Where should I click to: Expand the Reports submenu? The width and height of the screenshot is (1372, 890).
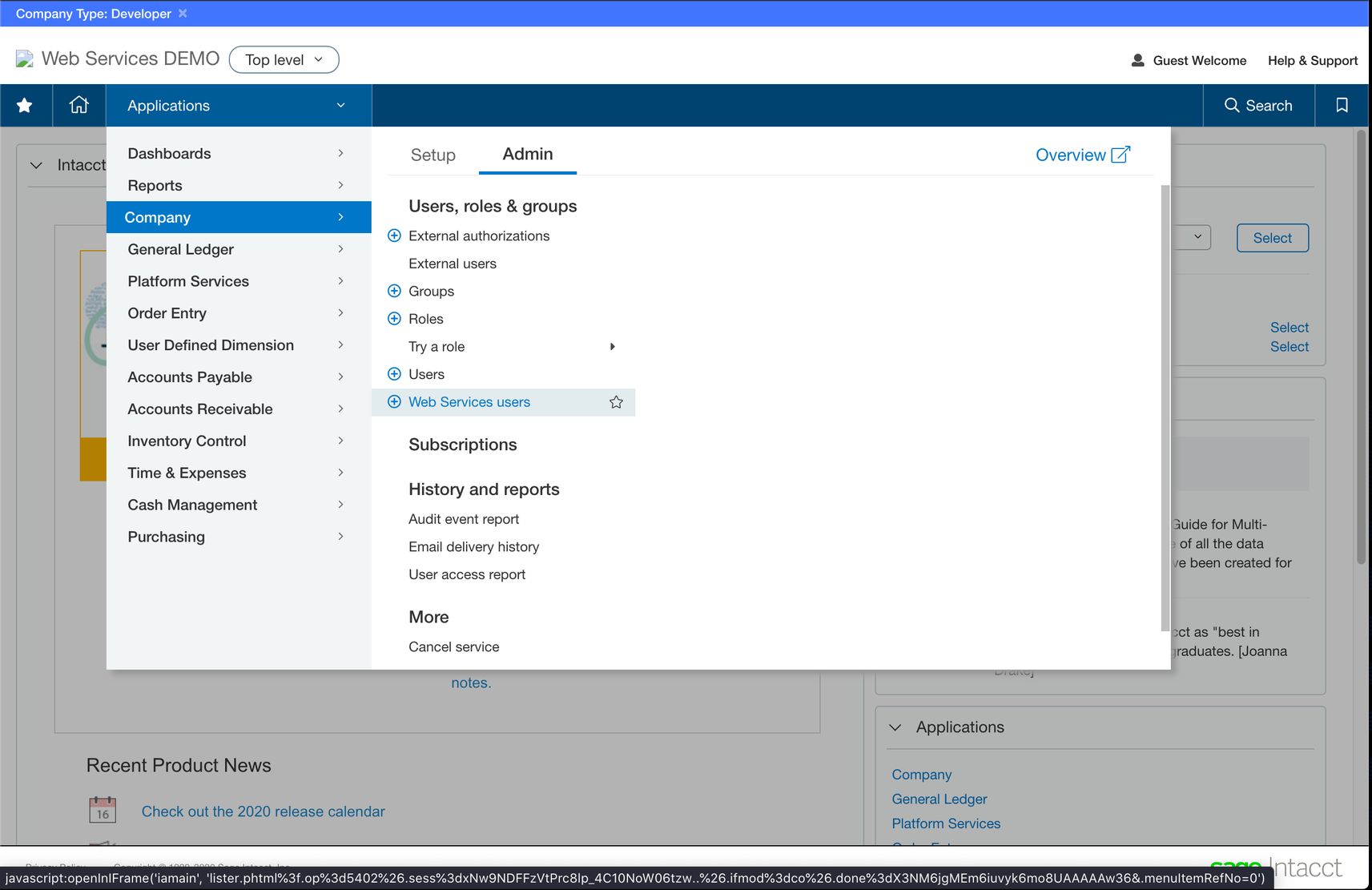coord(239,185)
